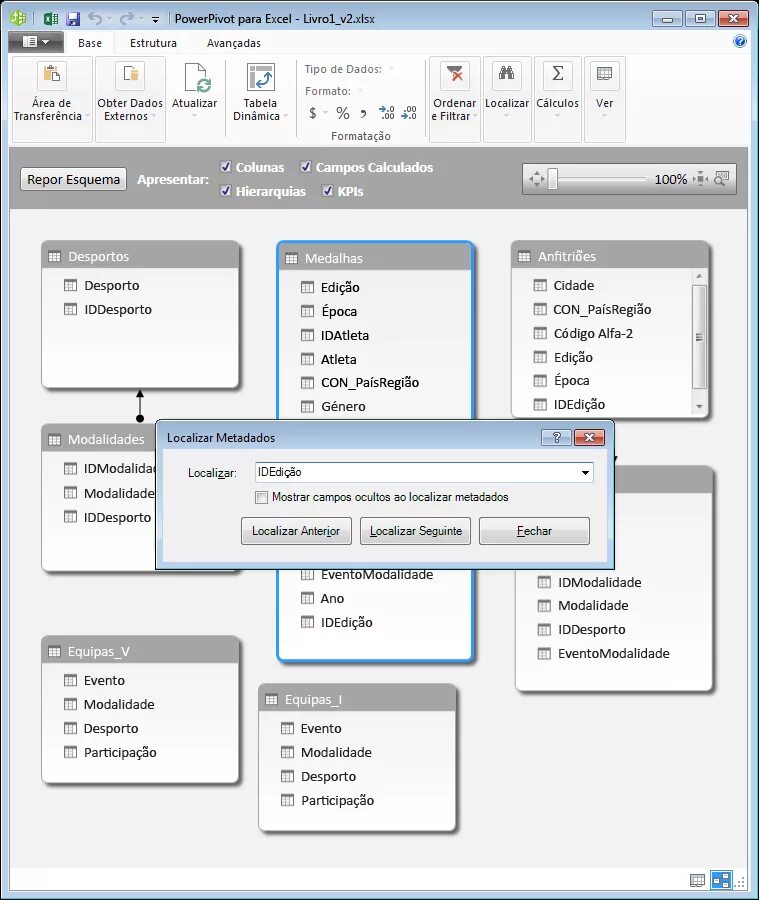Switch to data grid view icon
759x900 pixels.
point(697,880)
